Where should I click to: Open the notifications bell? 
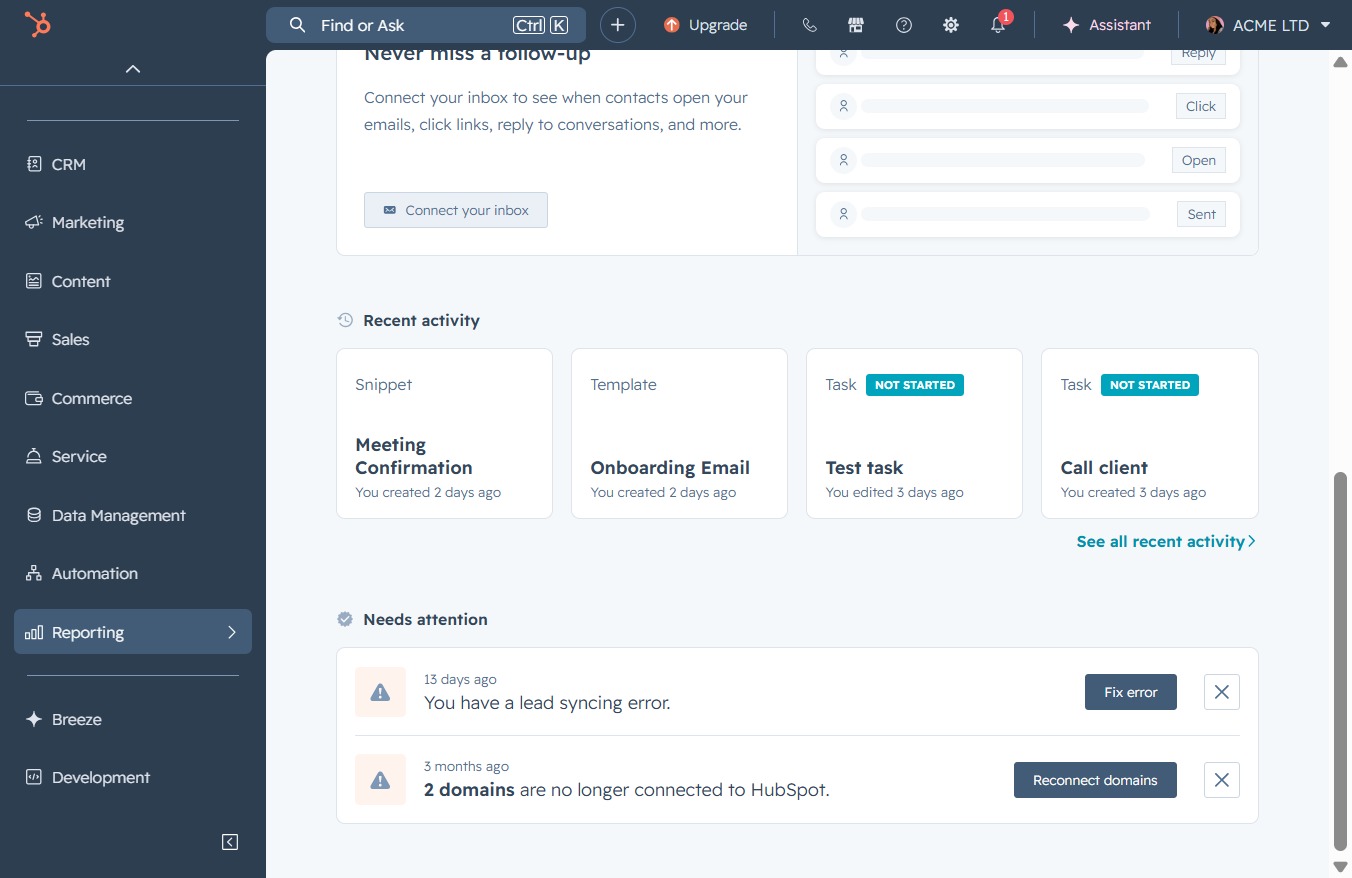click(x=998, y=25)
